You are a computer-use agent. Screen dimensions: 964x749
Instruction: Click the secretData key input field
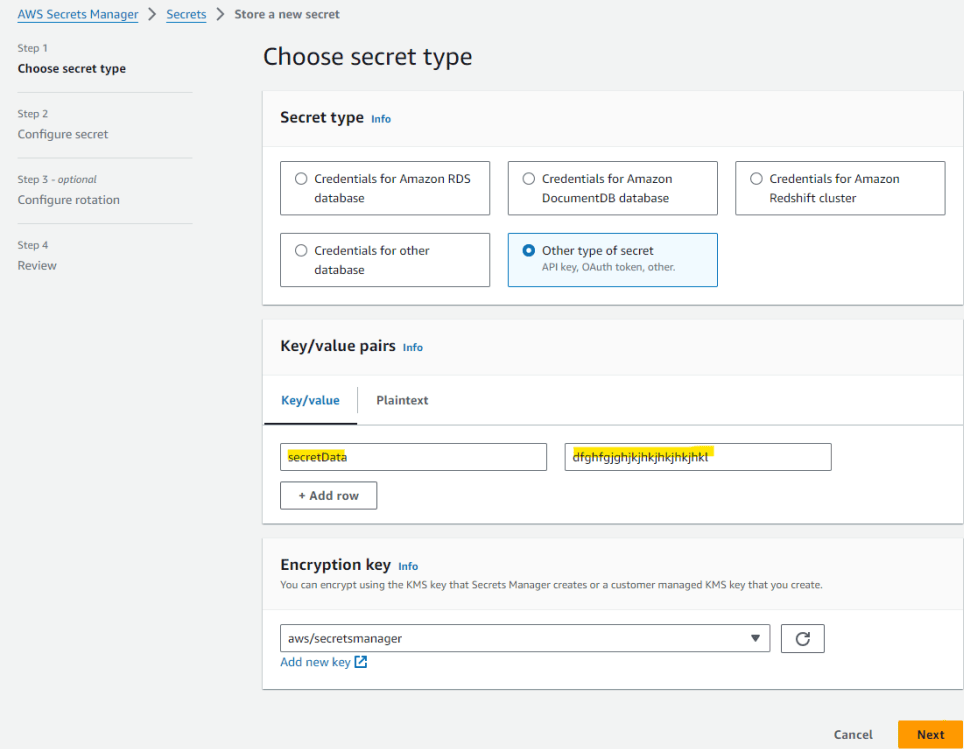[x=413, y=457]
